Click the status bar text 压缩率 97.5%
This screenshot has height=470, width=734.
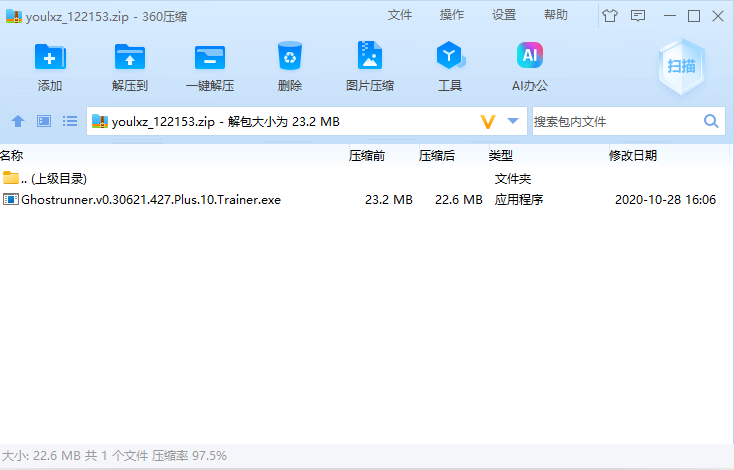click(189, 455)
